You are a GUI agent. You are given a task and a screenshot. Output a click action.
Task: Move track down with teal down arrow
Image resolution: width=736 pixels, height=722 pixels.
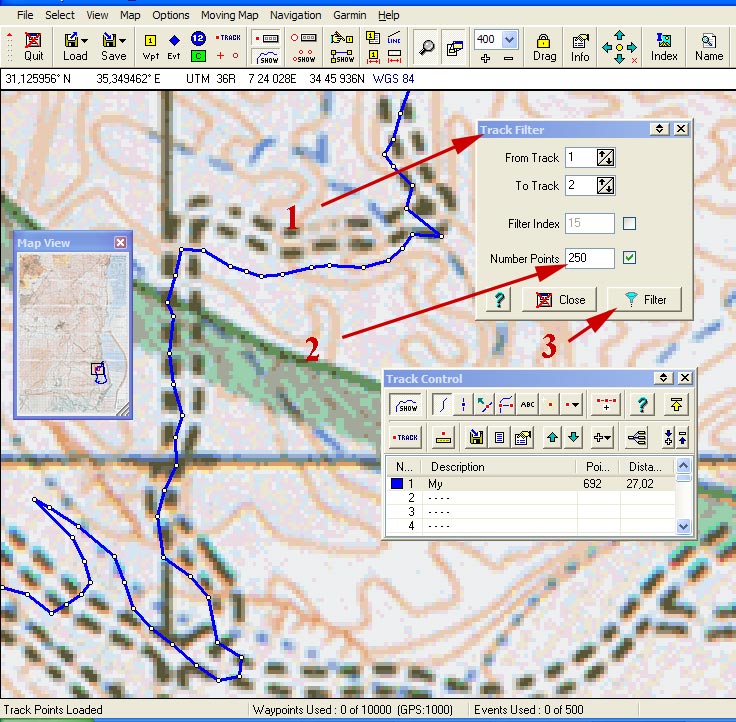[573, 438]
